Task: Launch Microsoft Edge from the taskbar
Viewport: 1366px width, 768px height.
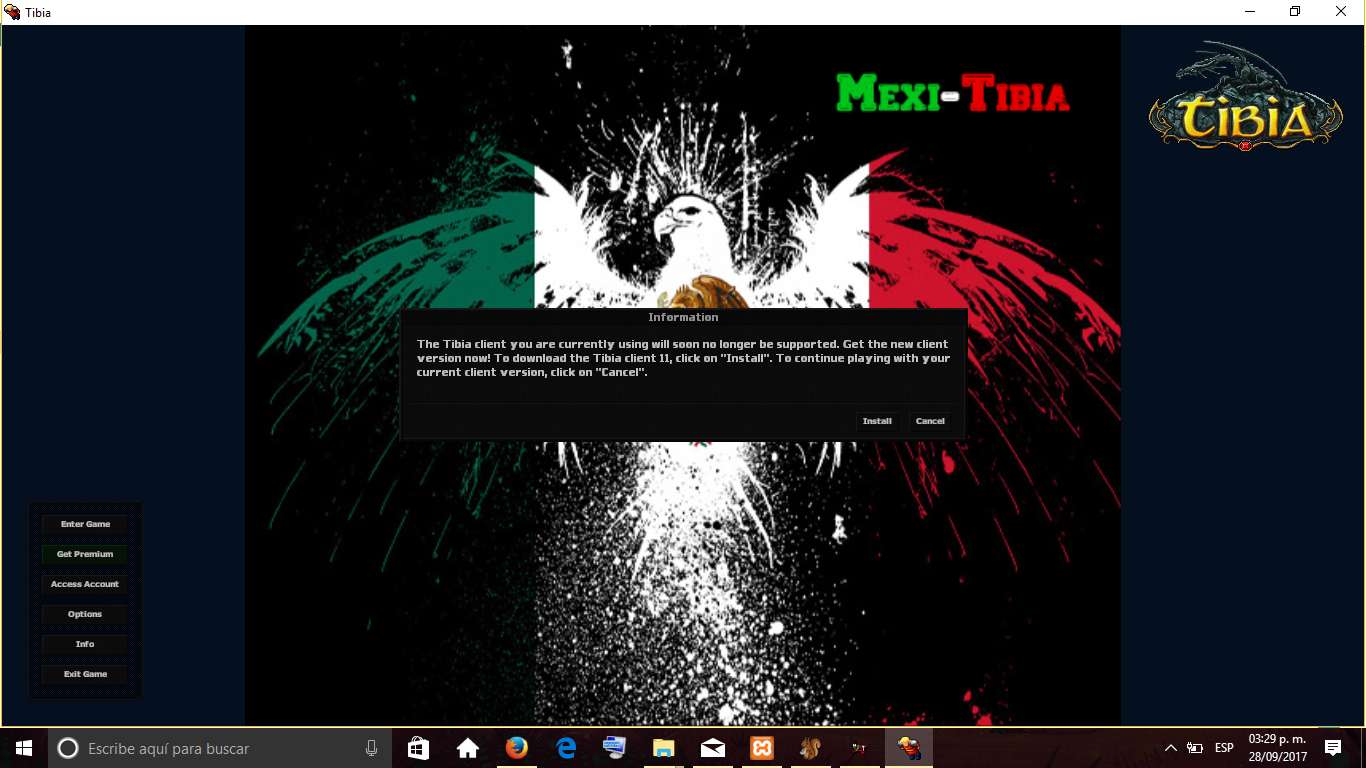Action: (565, 748)
